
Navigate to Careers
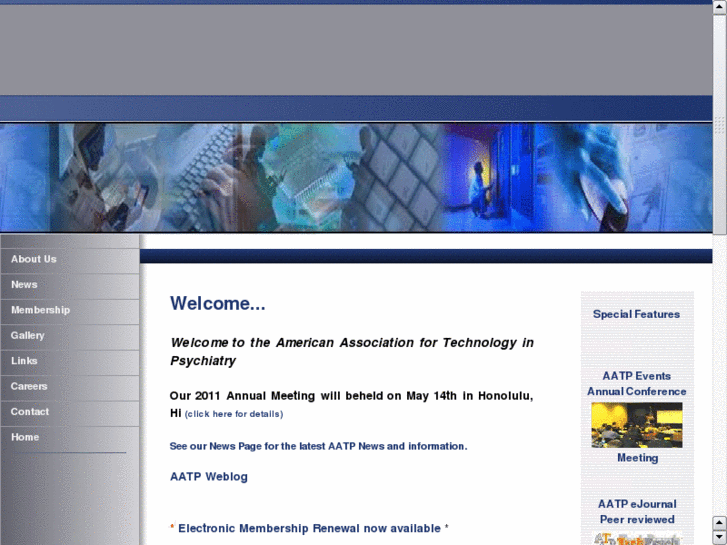(70, 388)
